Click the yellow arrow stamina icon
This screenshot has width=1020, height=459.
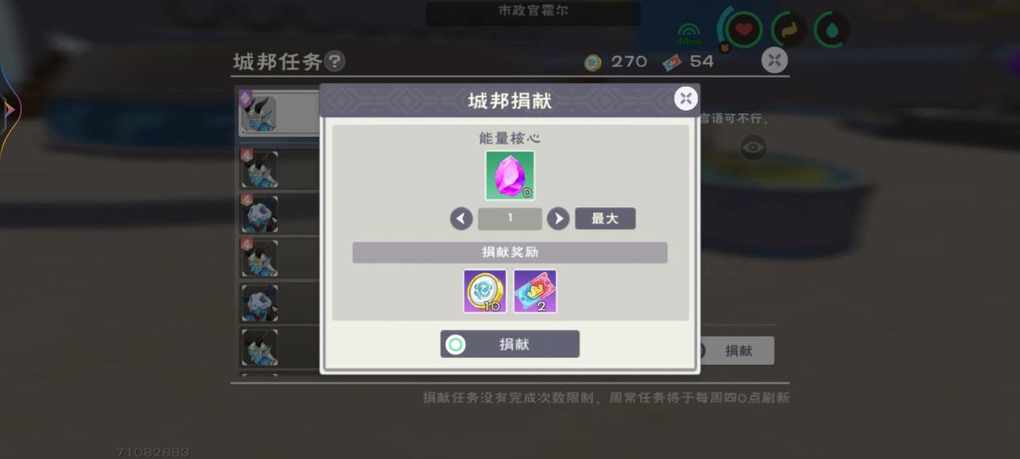(789, 30)
